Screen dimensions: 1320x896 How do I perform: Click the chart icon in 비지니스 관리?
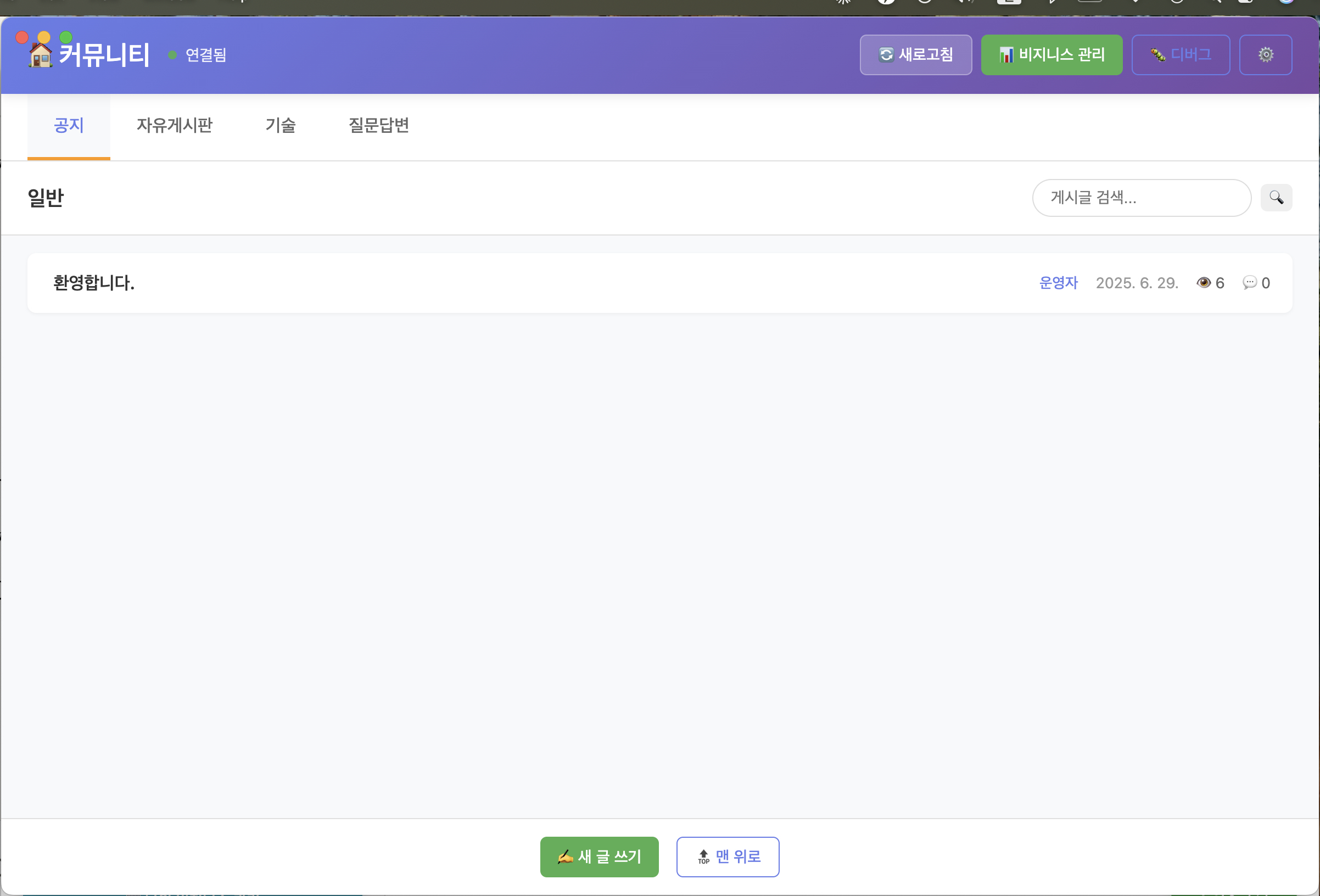pos(1006,55)
